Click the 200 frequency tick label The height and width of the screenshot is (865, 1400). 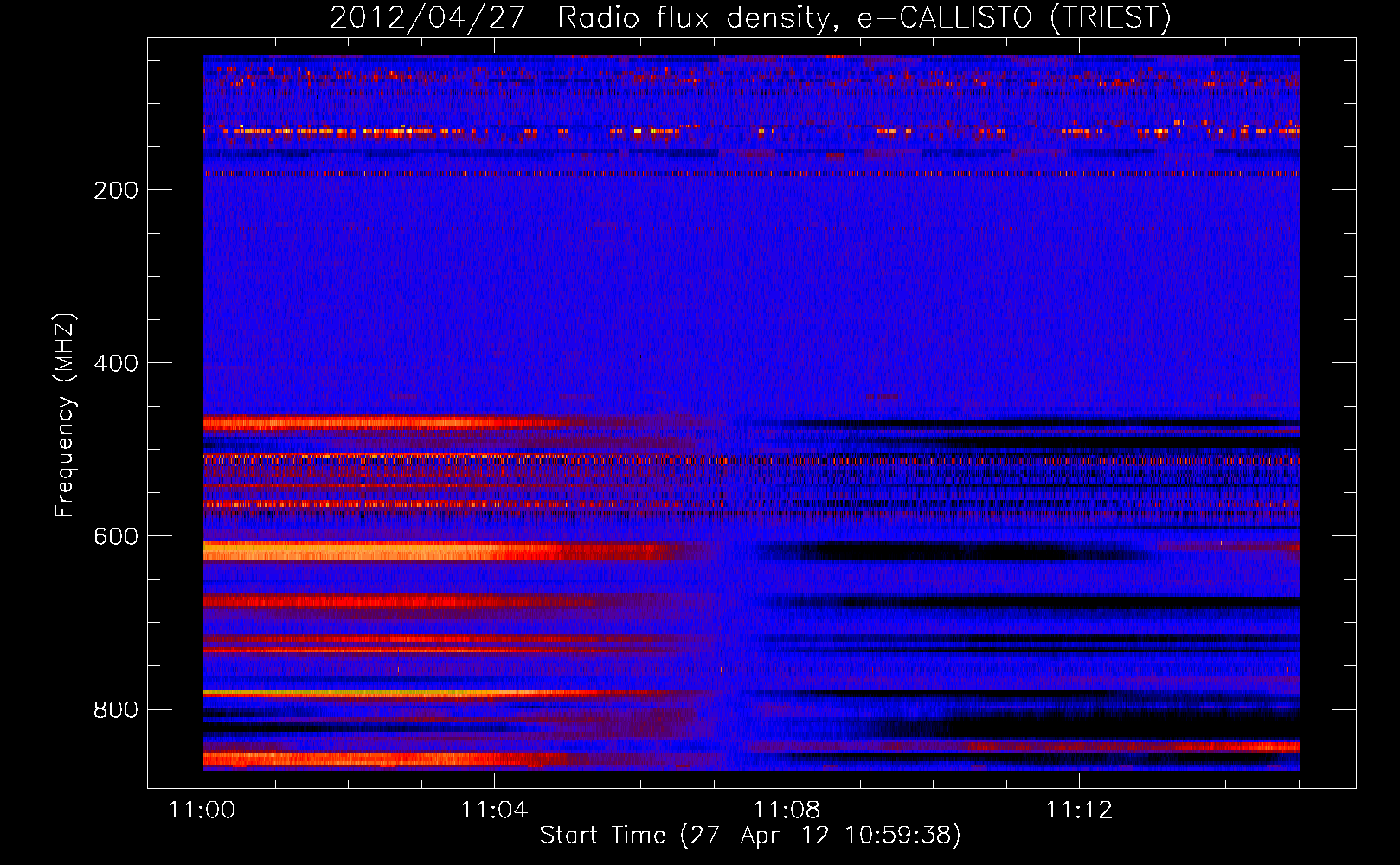(116, 190)
